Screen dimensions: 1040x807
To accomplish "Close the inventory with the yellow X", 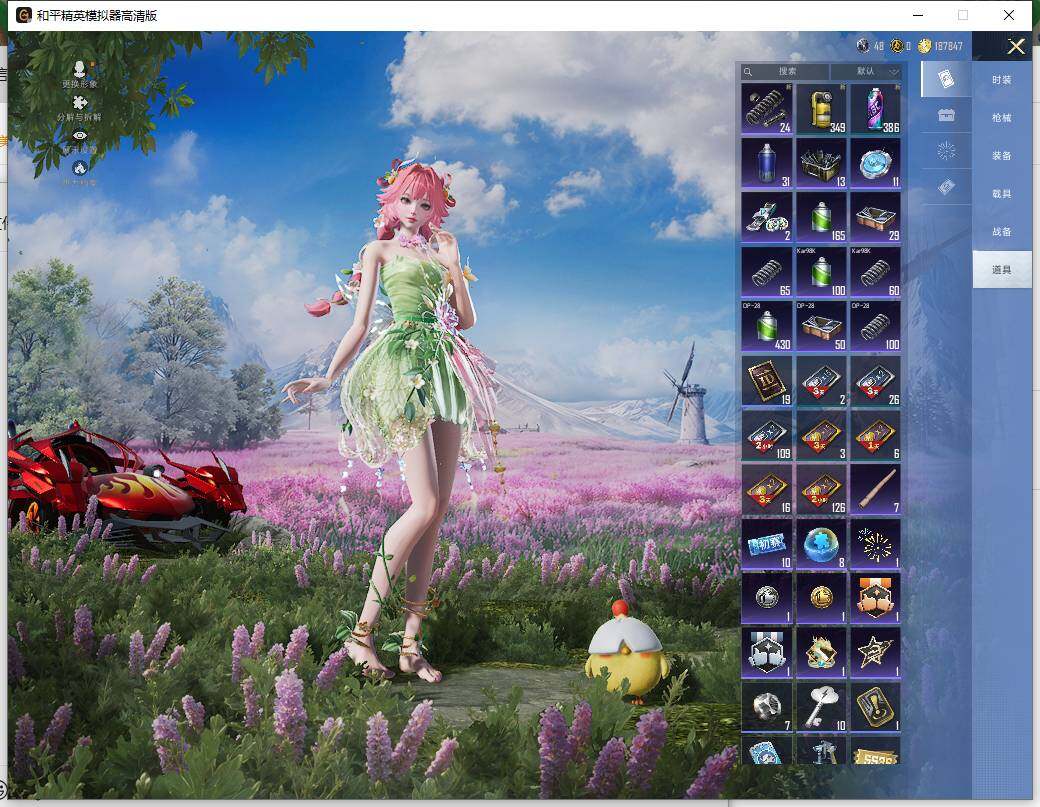I will point(1016,47).
